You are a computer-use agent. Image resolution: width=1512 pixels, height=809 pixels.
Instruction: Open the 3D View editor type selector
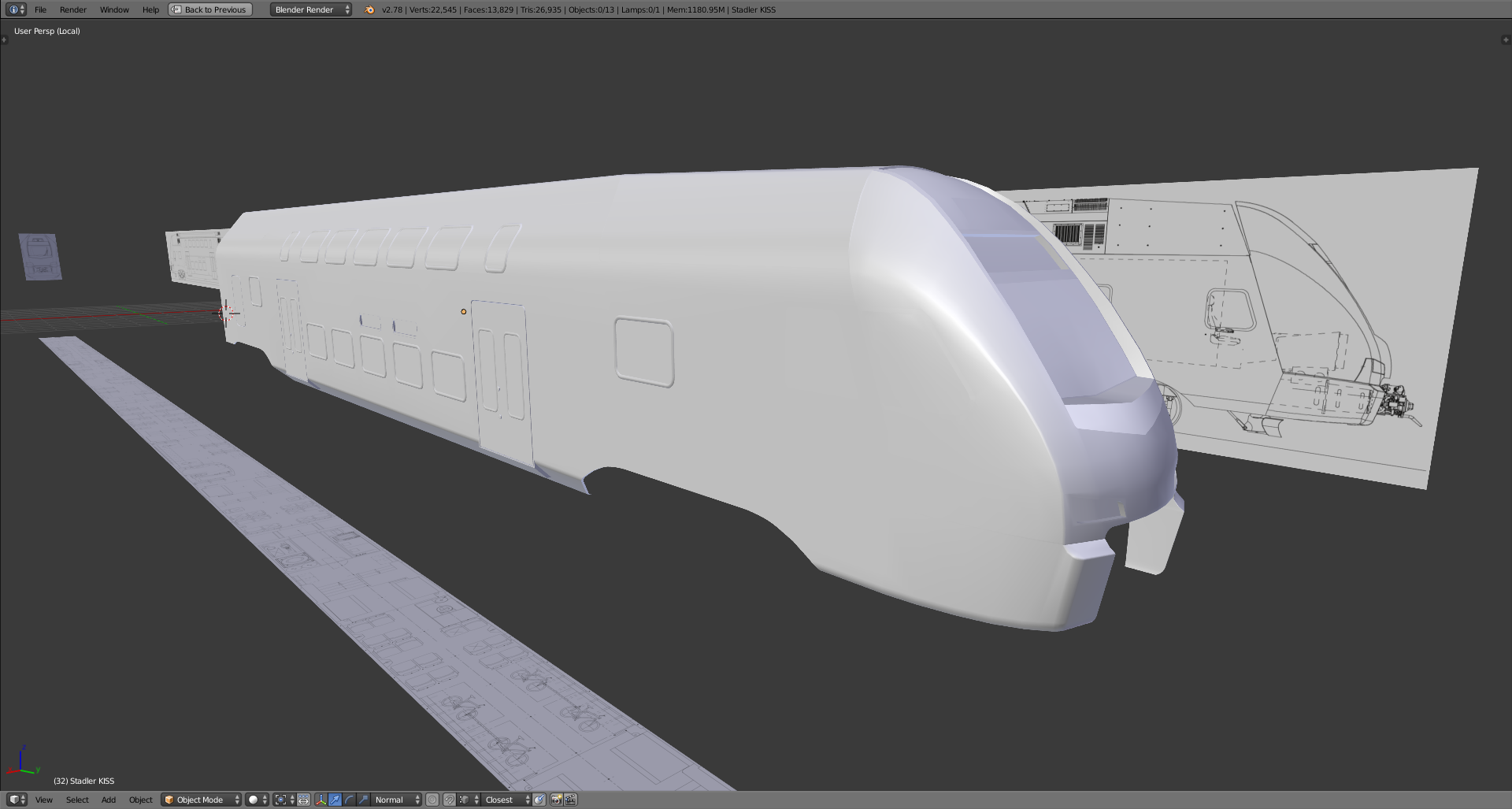[17, 800]
